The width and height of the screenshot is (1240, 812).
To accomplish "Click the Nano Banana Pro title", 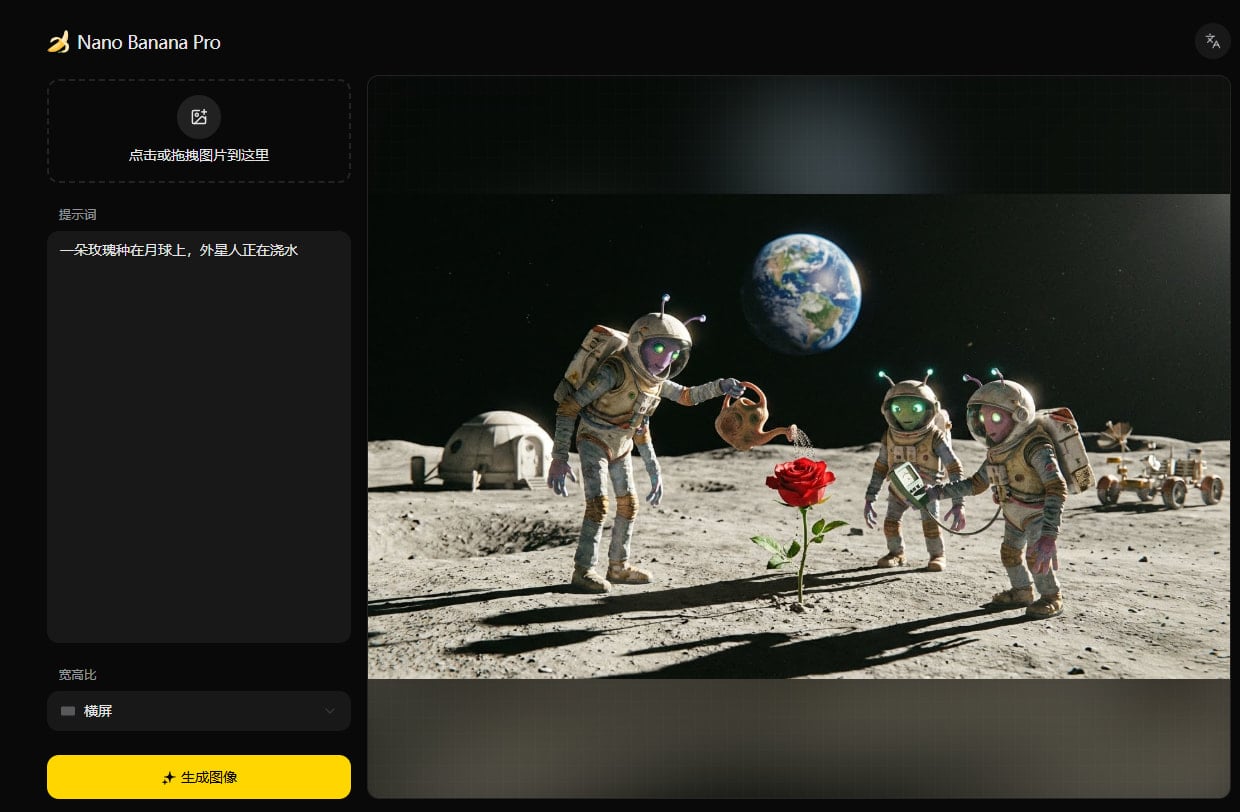I will [x=149, y=42].
